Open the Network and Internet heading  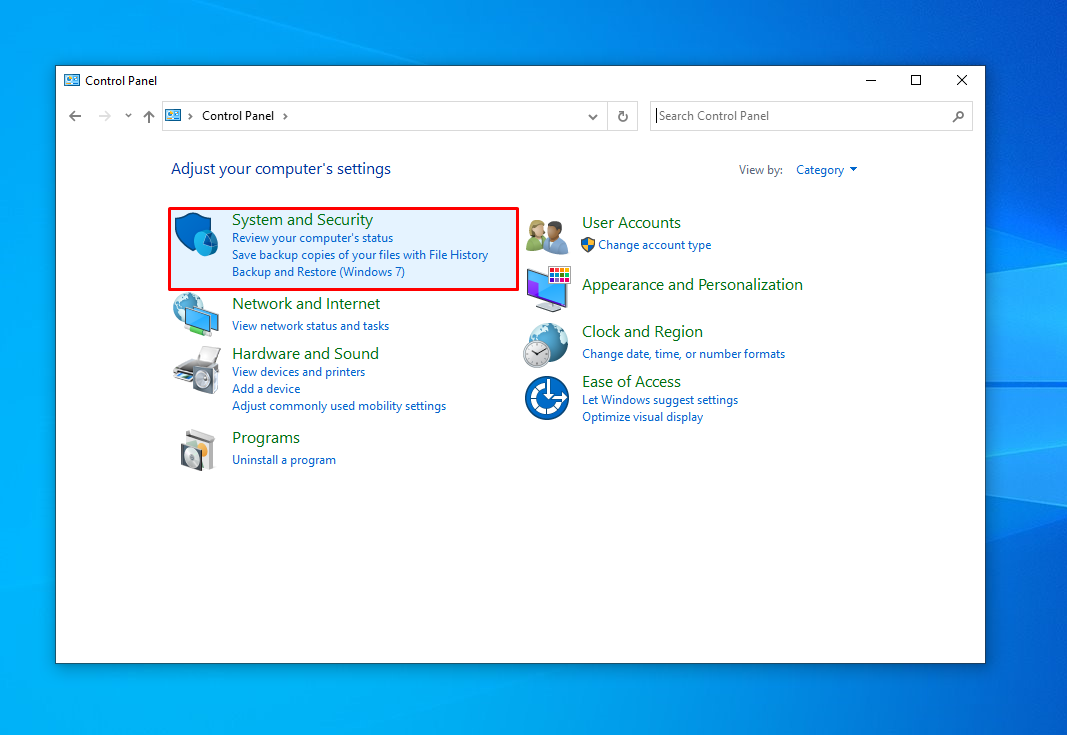point(306,304)
